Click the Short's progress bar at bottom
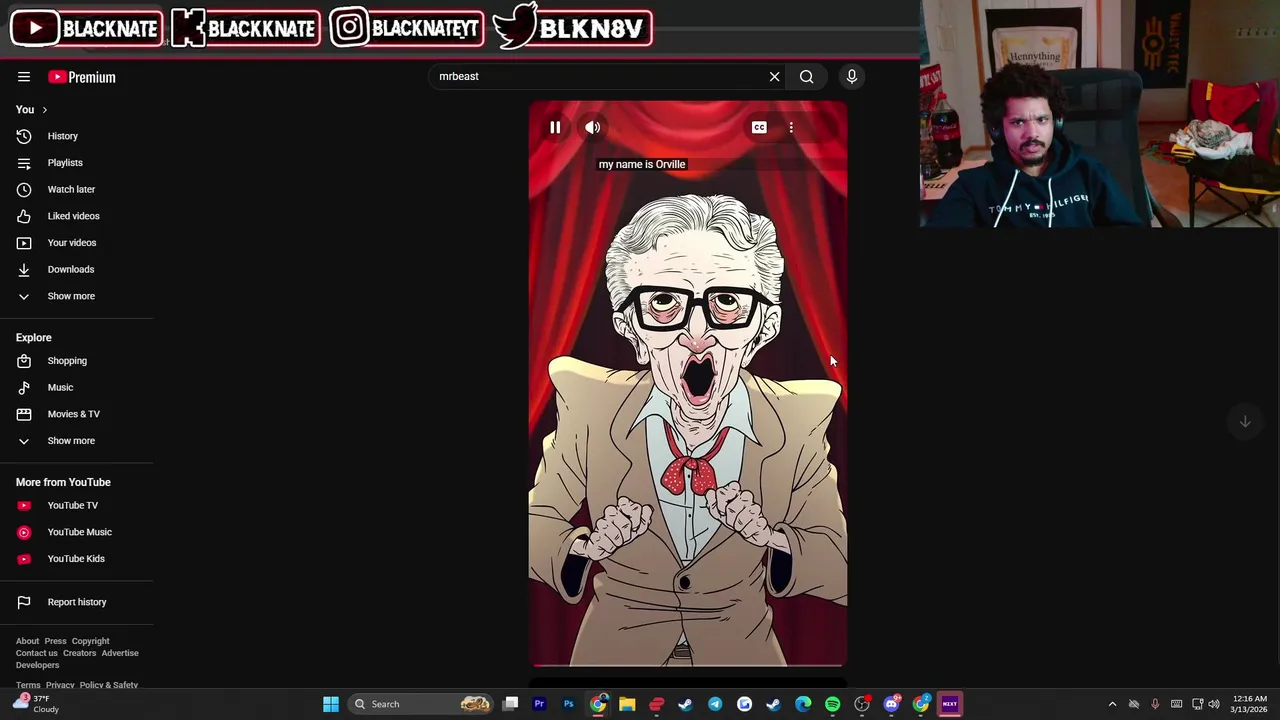Viewport: 1280px width, 720px height. click(688, 665)
